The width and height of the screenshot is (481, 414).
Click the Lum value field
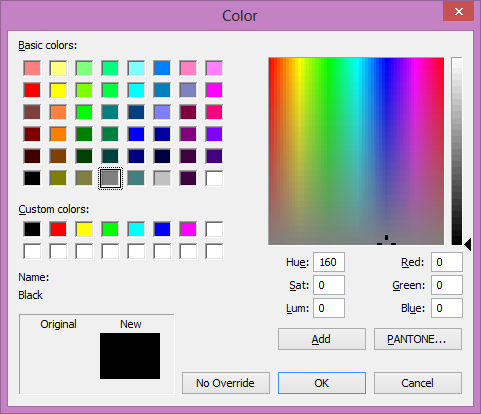tap(329, 308)
